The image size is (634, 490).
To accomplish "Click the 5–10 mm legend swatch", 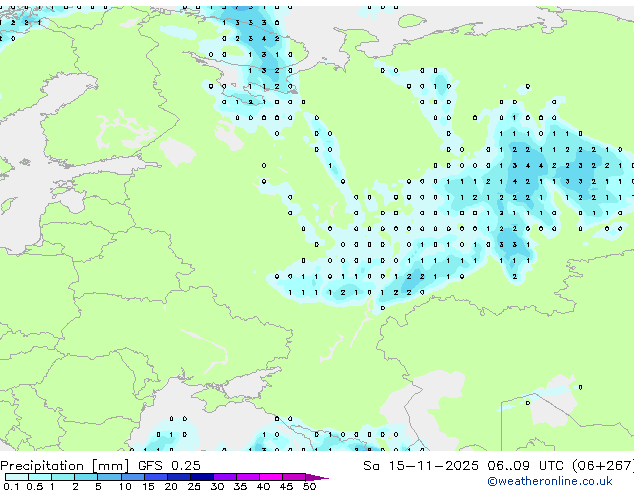I will pyautogui.click(x=109, y=477).
